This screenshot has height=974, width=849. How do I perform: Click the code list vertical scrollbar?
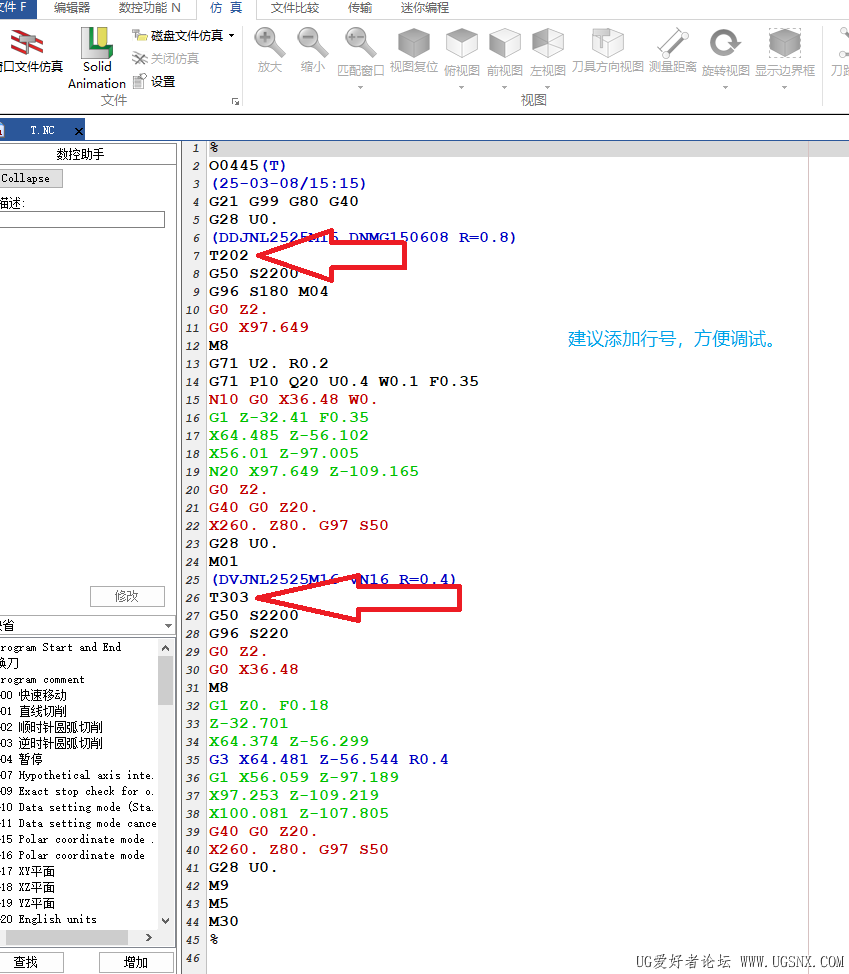coord(166,780)
